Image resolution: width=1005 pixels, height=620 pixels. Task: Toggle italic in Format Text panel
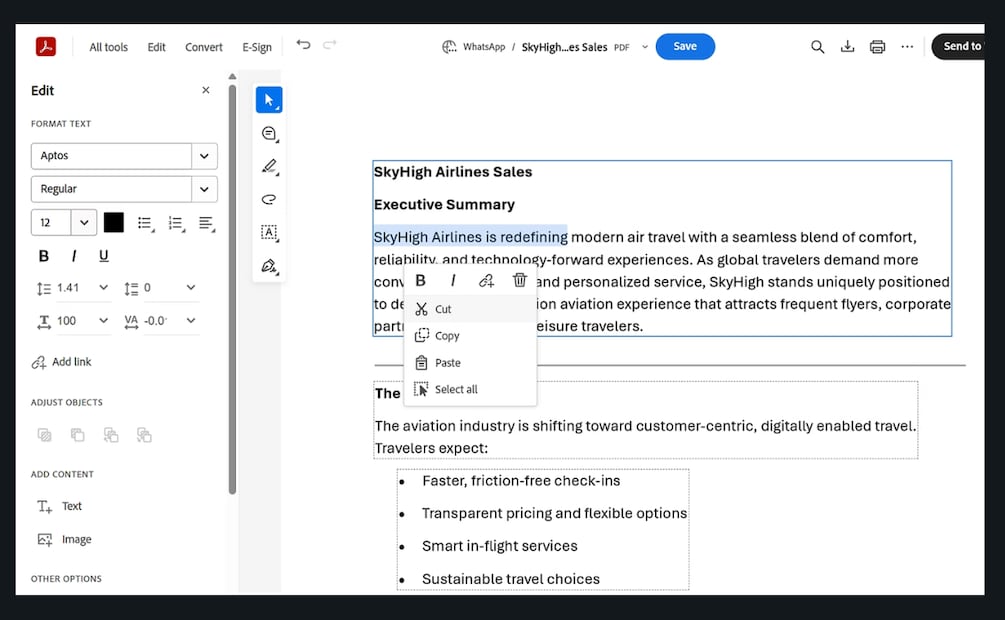(74, 256)
